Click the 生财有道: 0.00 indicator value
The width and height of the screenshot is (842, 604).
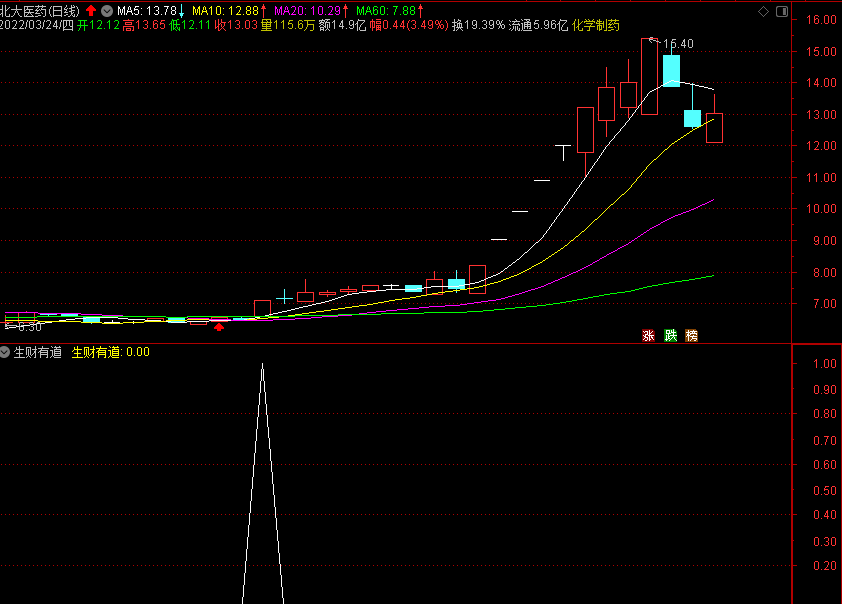coord(111,352)
